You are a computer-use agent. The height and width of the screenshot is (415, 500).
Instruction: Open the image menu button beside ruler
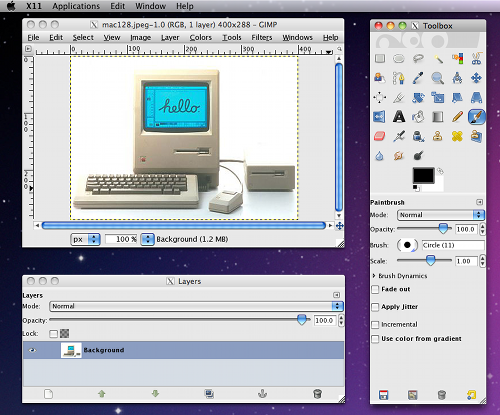[x=28, y=49]
